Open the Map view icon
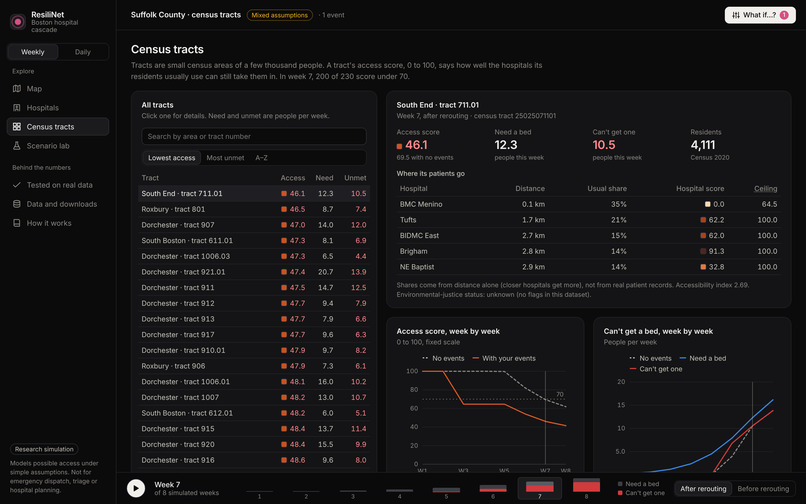 click(16, 88)
